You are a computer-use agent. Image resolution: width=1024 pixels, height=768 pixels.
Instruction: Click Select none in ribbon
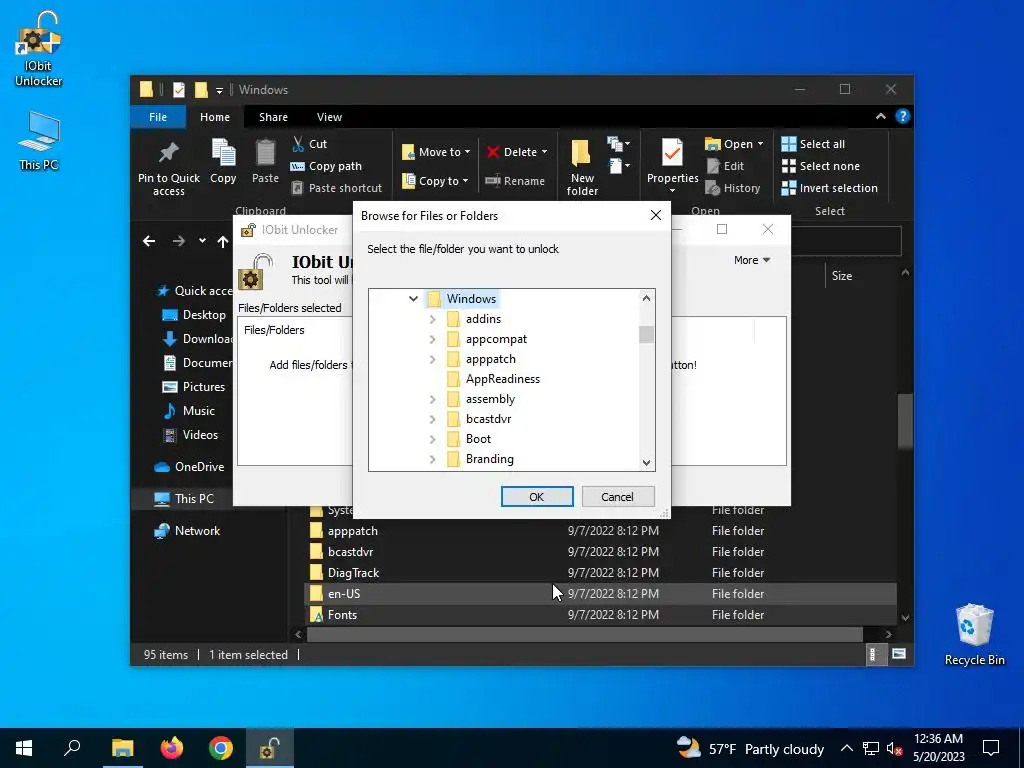click(x=821, y=166)
